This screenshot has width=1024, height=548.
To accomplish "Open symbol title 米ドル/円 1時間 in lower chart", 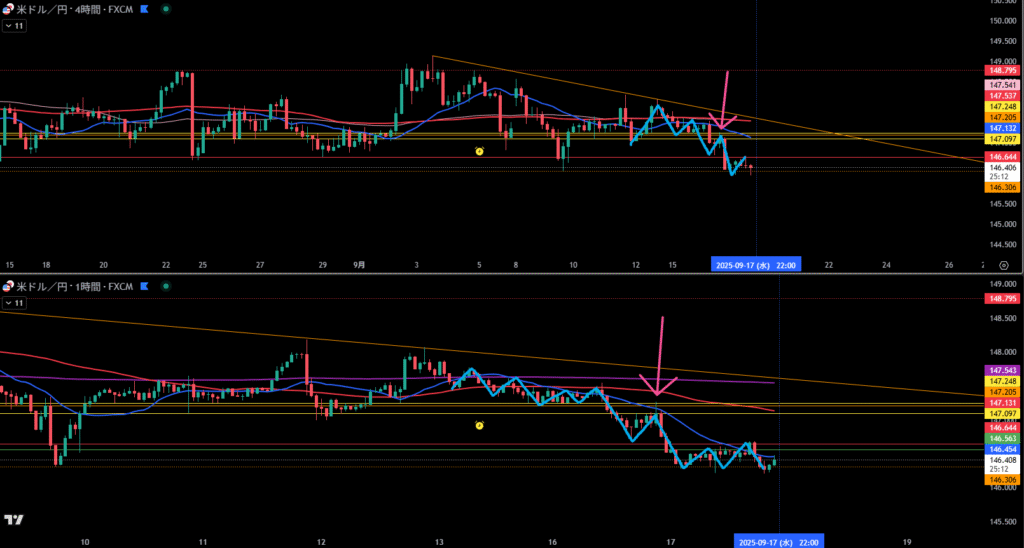I will tap(75, 286).
